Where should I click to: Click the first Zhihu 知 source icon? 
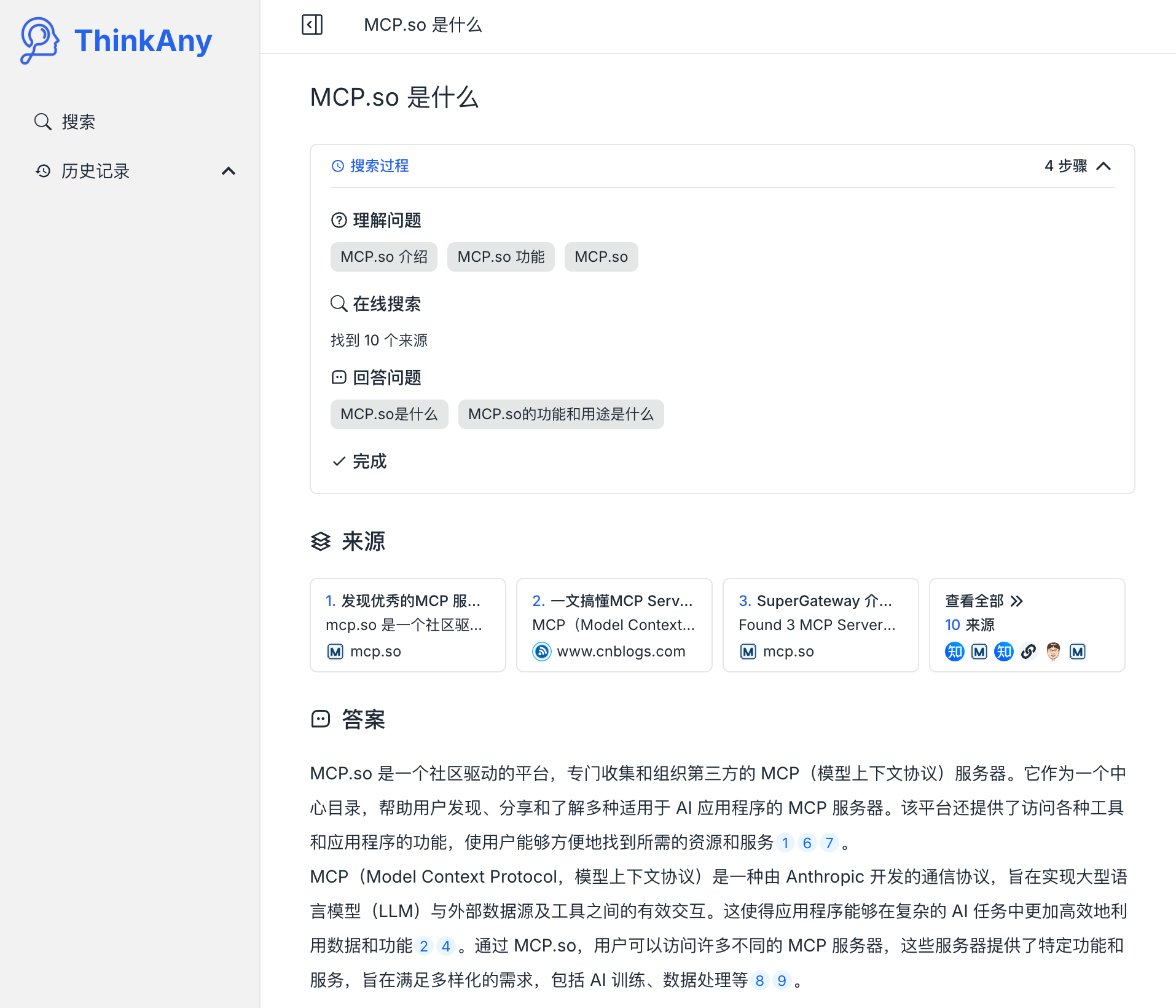coord(954,652)
